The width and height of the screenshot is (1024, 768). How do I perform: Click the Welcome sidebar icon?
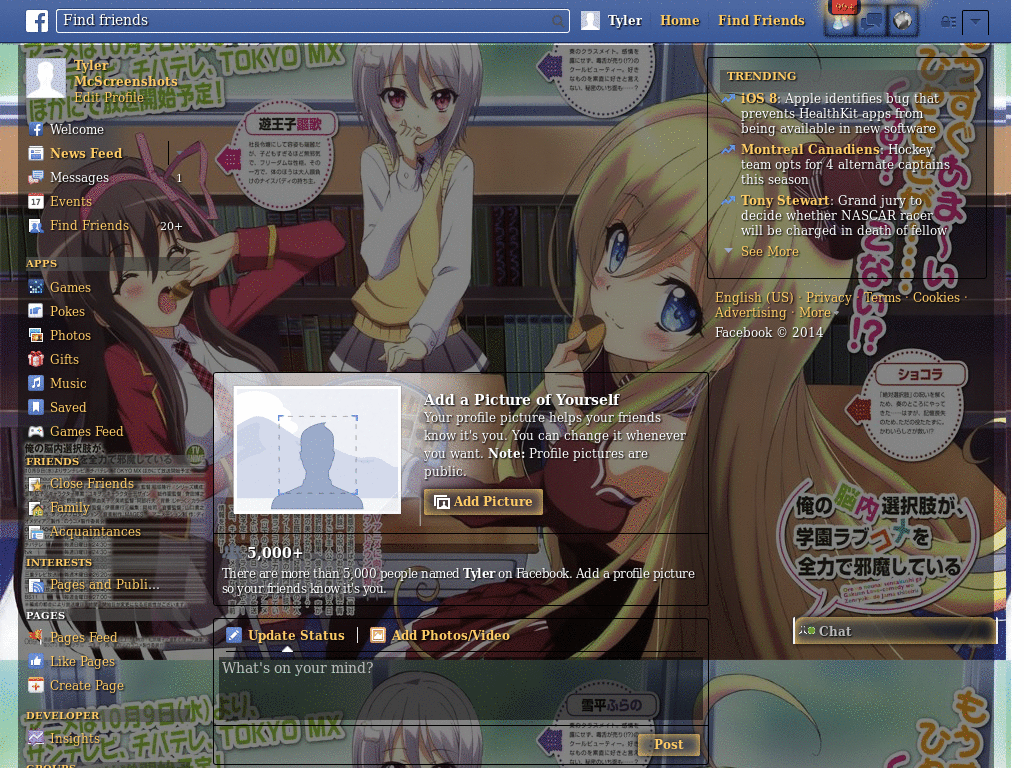36,129
